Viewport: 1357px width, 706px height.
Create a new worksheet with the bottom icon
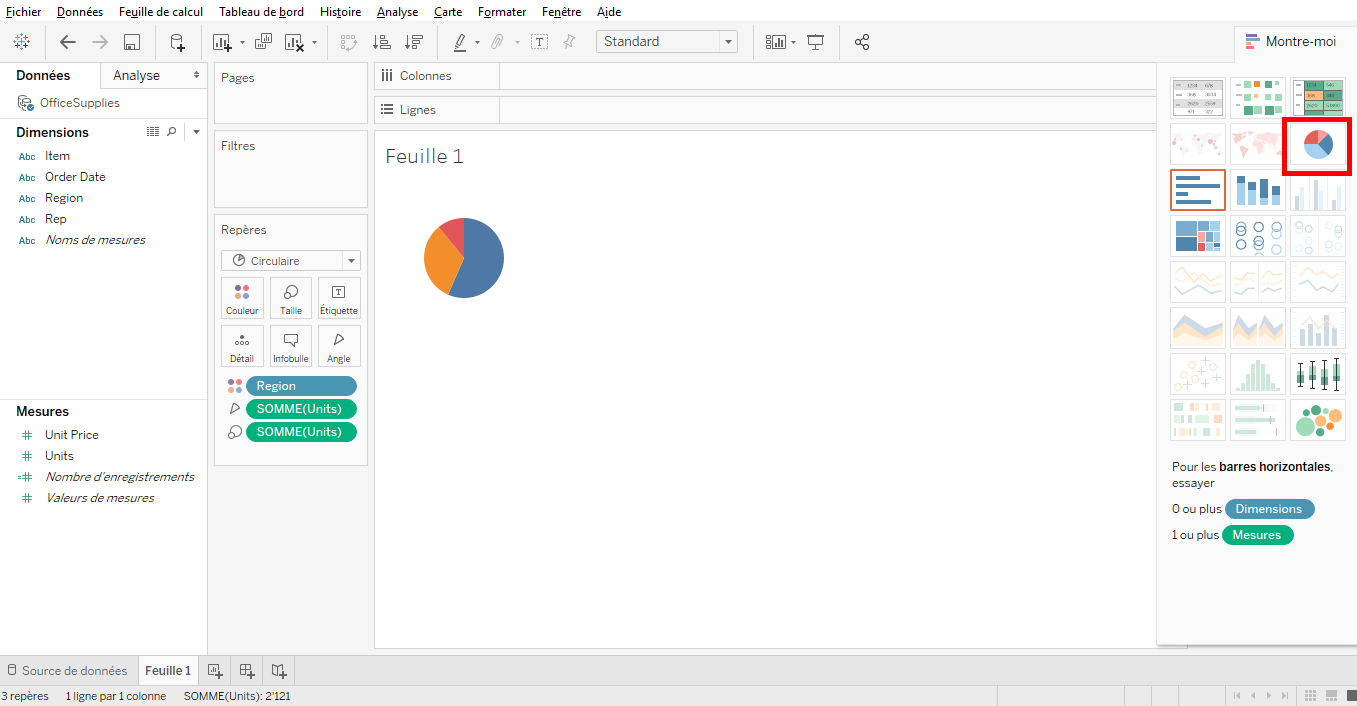pyautogui.click(x=213, y=670)
